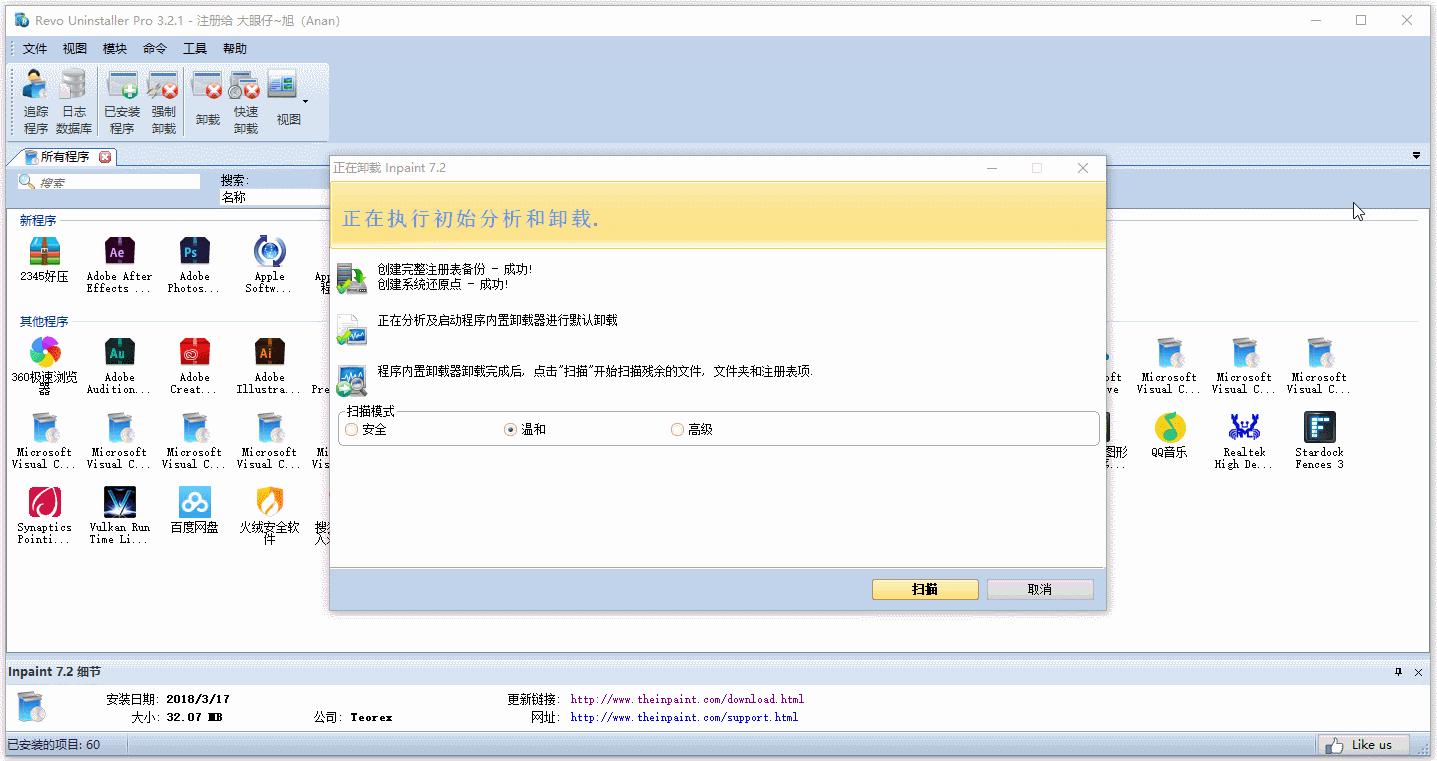This screenshot has height=761, width=1437.
Task: Select the 高级 scan mode
Action: tap(677, 428)
